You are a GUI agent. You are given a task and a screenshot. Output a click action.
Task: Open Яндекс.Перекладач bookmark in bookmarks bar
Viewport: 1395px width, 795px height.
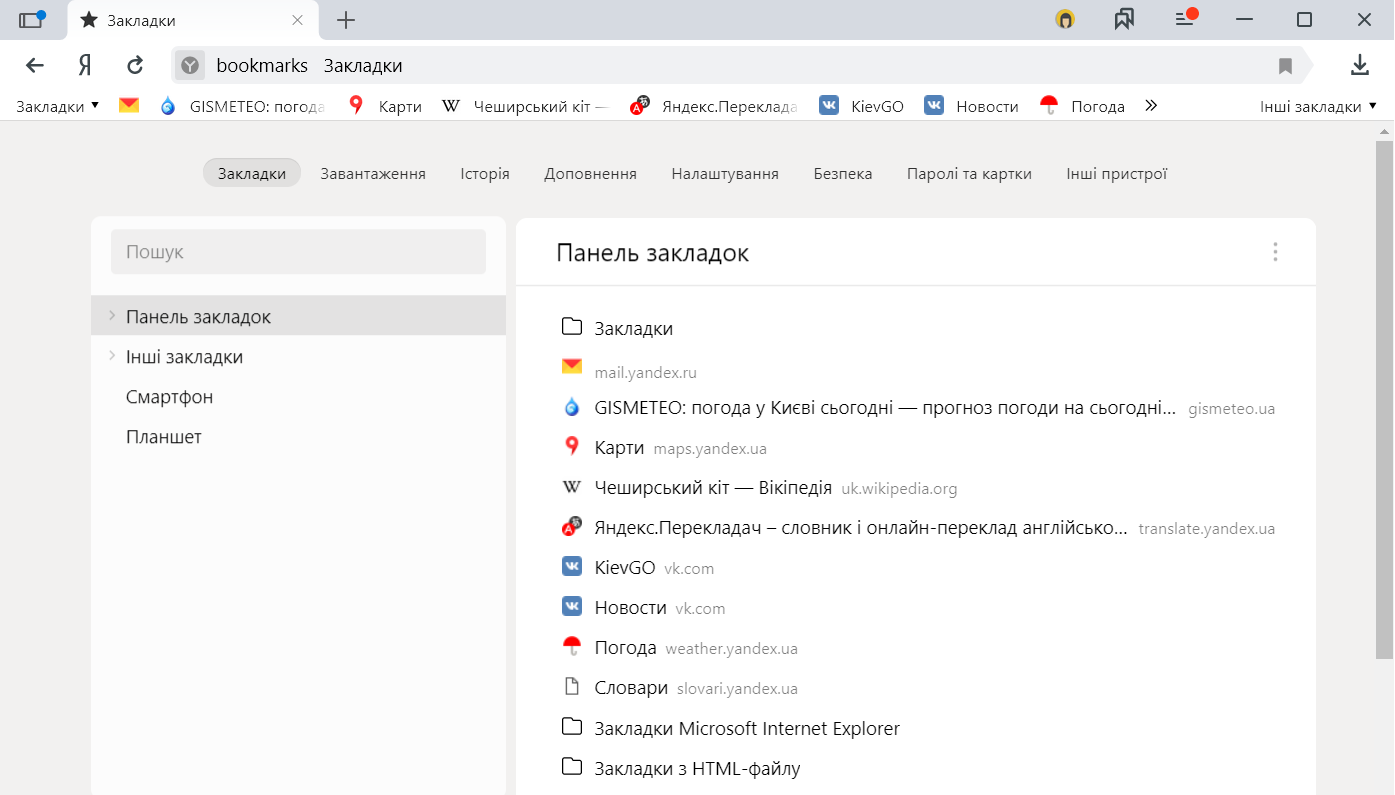[x=714, y=106]
